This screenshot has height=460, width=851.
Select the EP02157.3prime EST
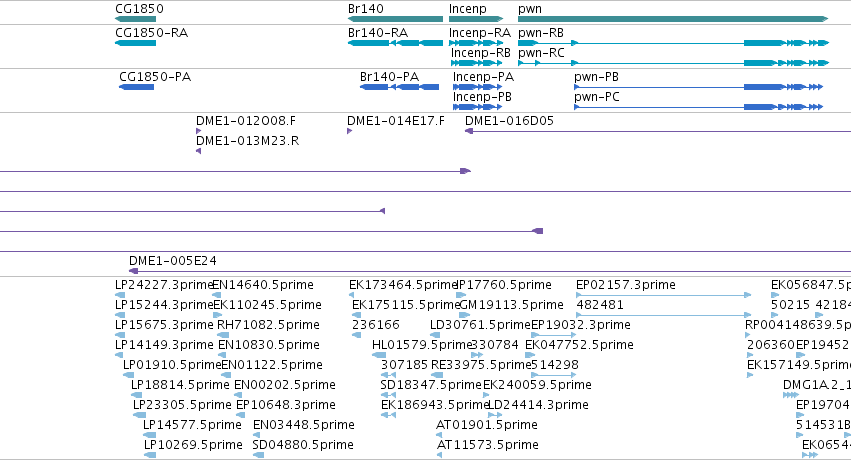[664, 295]
